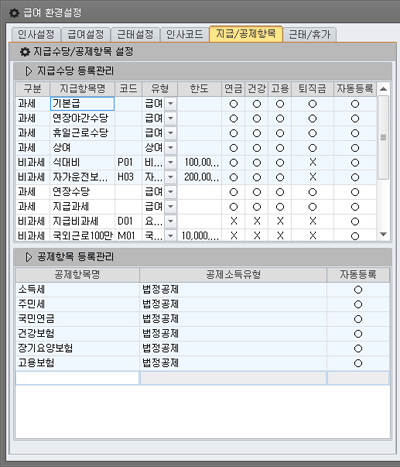
Task: Click gear icon beside 급여 환경설정 title
Action: [x=14, y=13]
